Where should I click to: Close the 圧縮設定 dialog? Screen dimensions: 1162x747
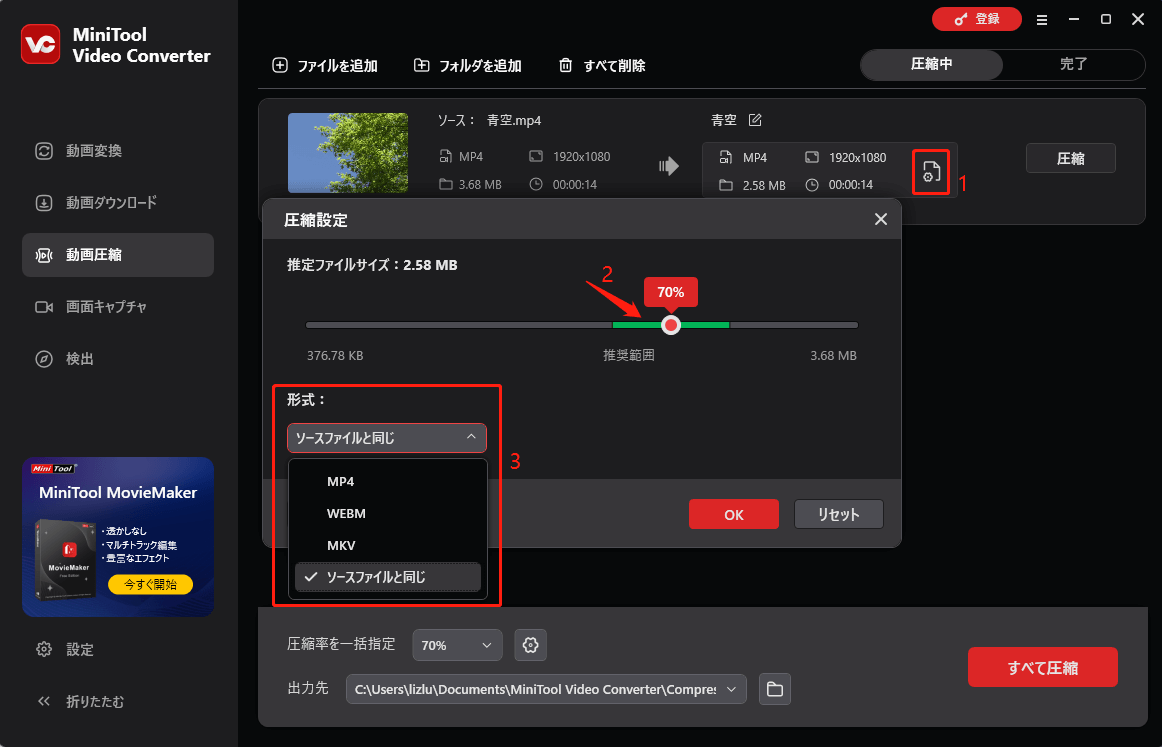tap(880, 219)
